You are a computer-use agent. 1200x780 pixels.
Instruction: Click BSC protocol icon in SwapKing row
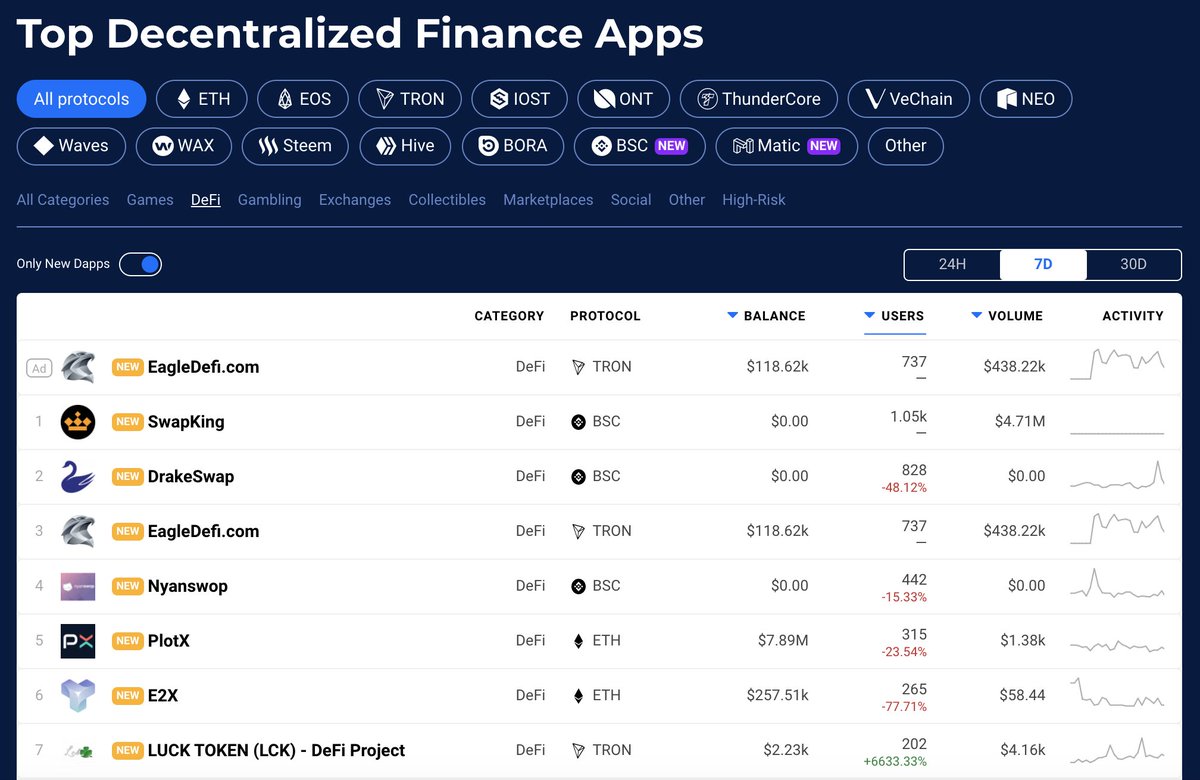pos(578,422)
